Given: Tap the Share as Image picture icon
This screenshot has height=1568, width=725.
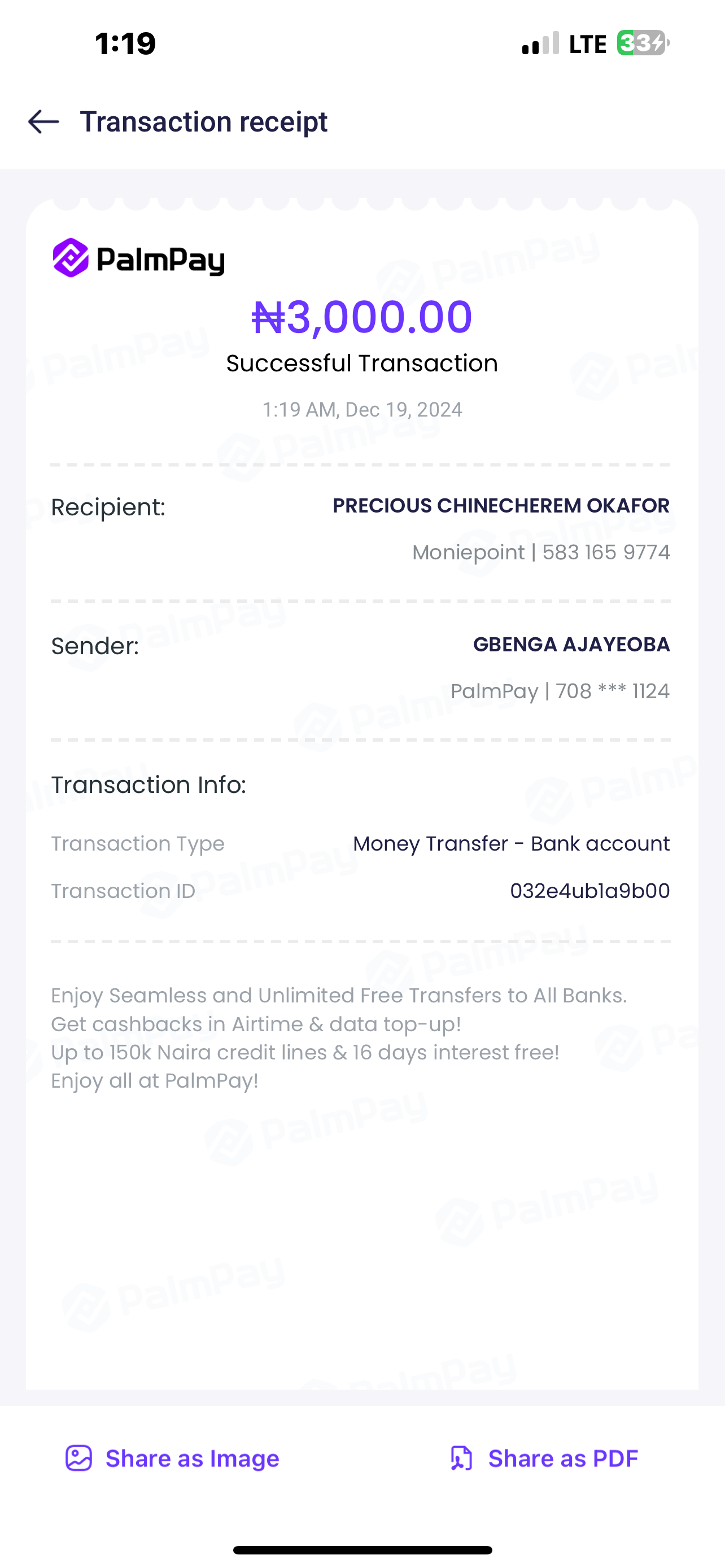Looking at the screenshot, I should pyautogui.click(x=78, y=1458).
